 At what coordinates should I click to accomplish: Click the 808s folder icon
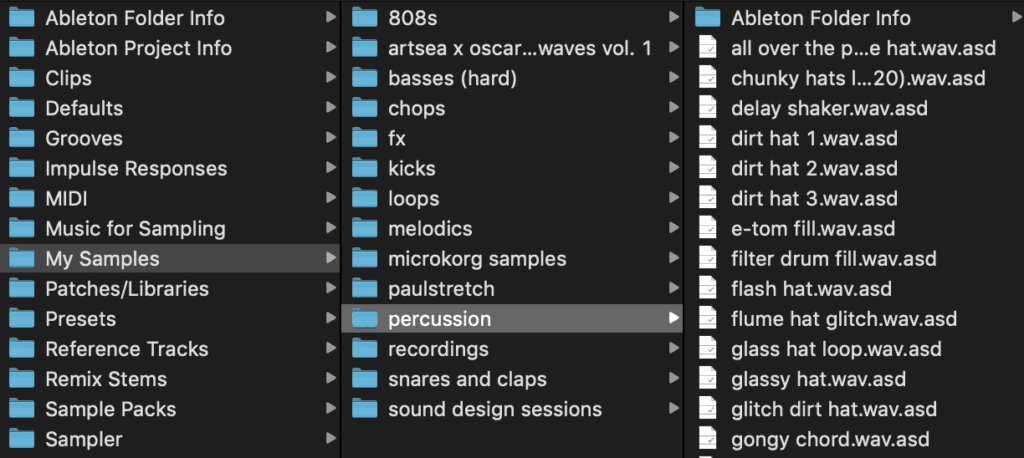365,18
